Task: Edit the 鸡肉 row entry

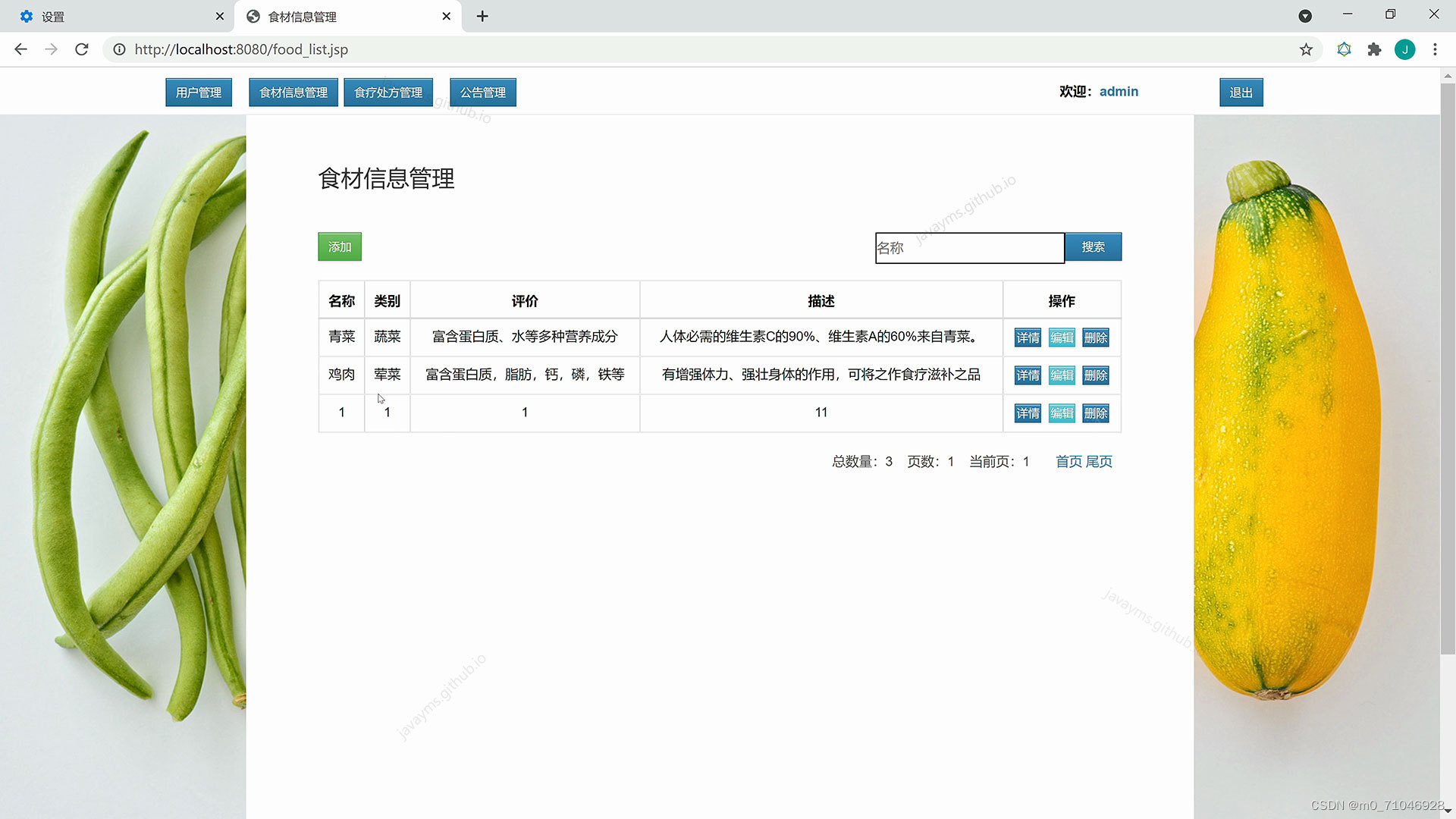Action: pyautogui.click(x=1062, y=375)
